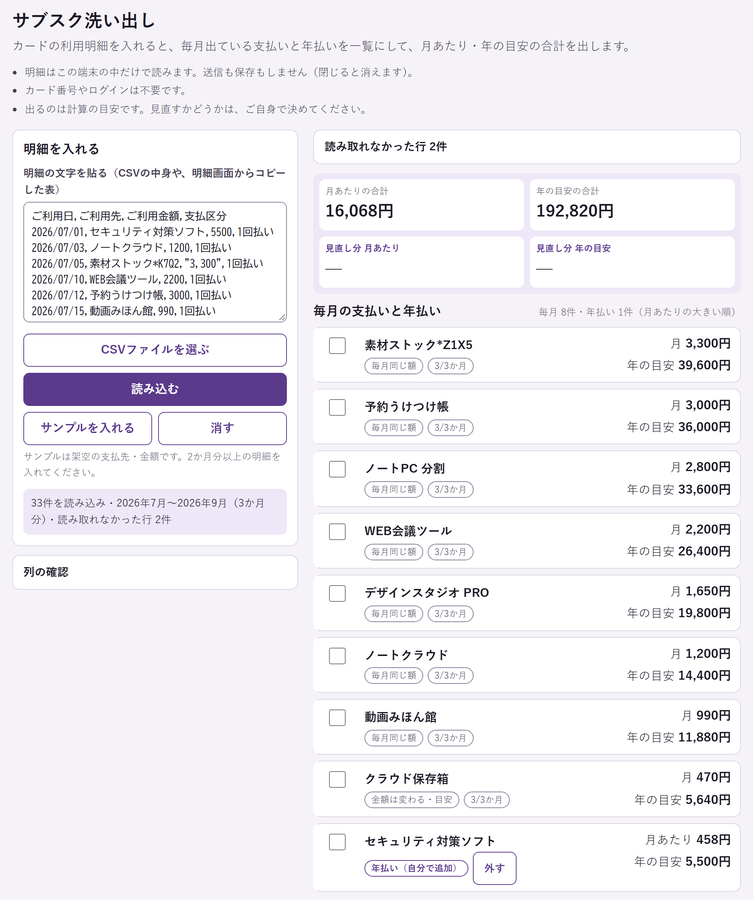Image resolution: width=753 pixels, height=900 pixels.
Task: Tick the ノートPC 分割 checkbox
Action: (337, 470)
